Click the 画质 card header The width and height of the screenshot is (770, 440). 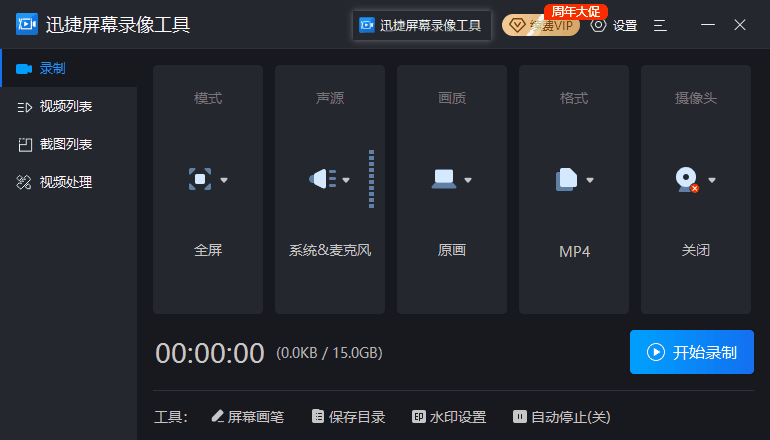click(x=452, y=98)
